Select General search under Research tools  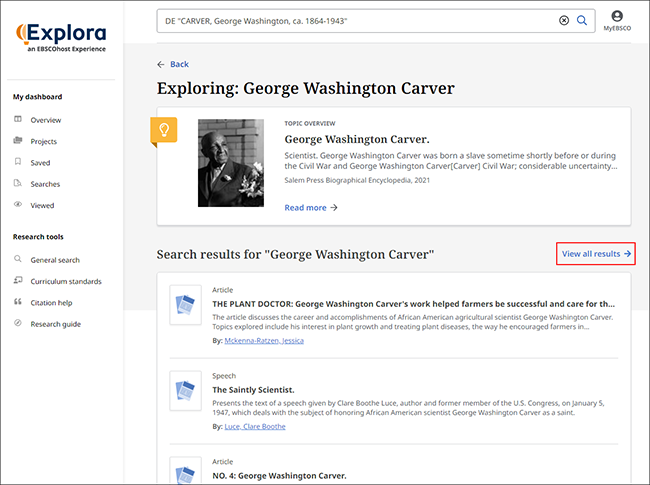point(55,260)
